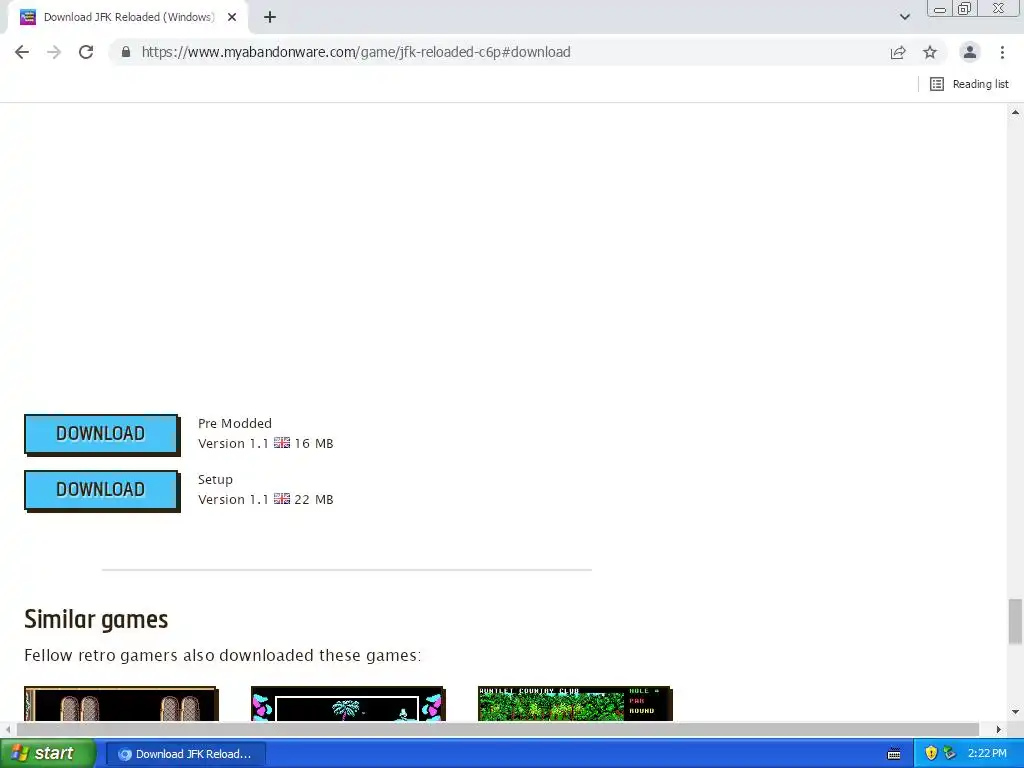1024x768 pixels.
Task: Minimize the Chrome window
Action: (940, 9)
